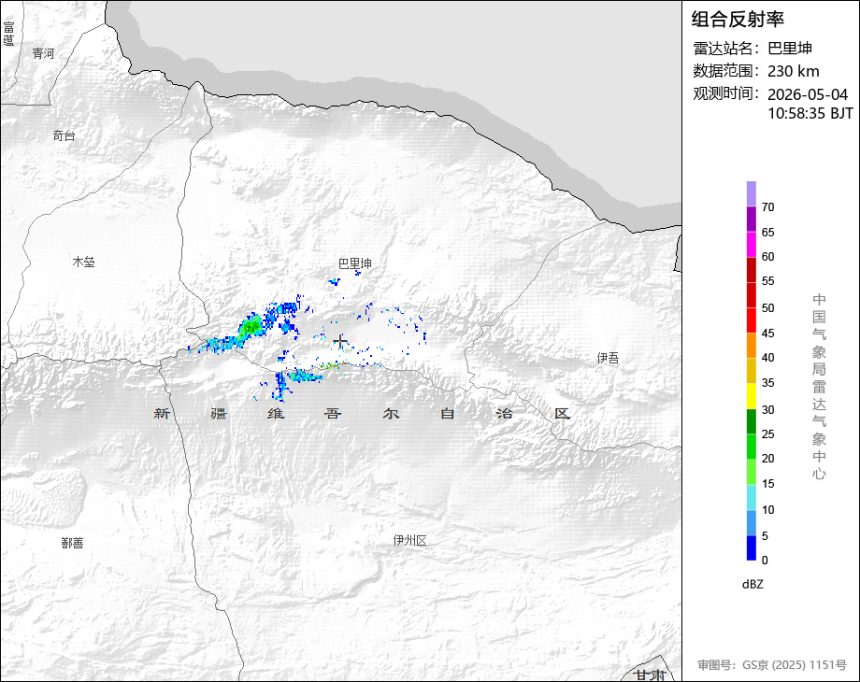Click the data range value 230 km
Image resolution: width=860 pixels, height=682 pixels.
pos(793,71)
